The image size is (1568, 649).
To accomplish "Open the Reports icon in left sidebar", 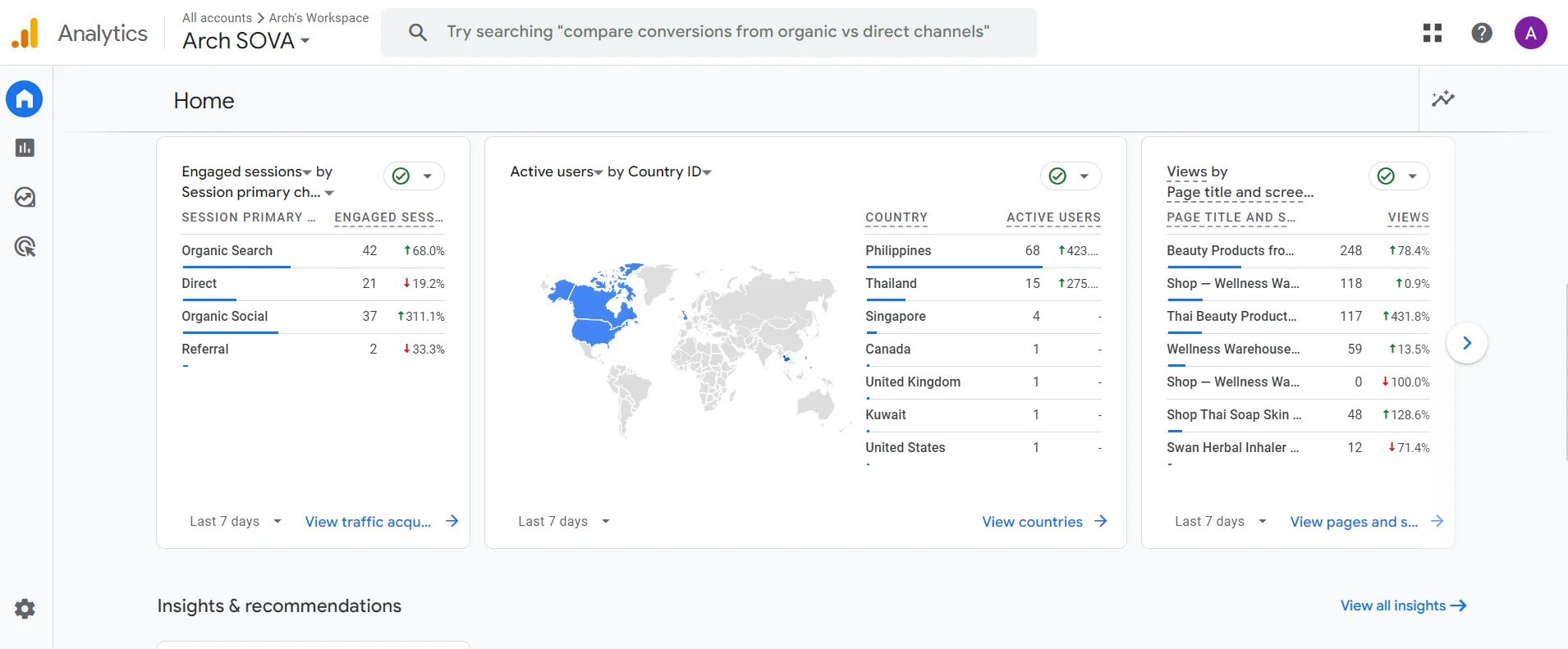I will (x=25, y=148).
